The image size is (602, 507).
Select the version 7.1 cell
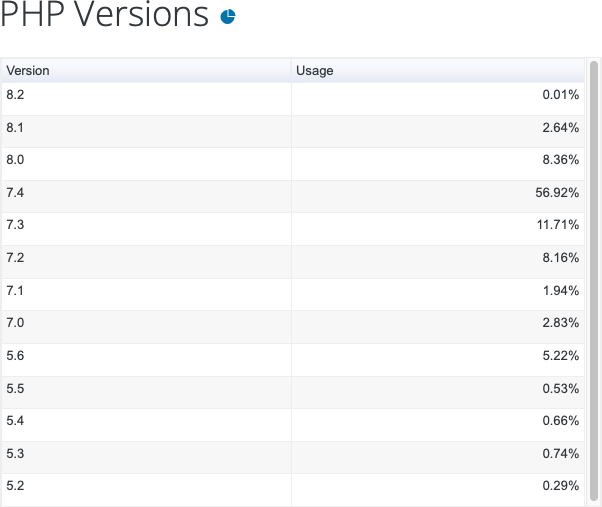[x=146, y=295]
